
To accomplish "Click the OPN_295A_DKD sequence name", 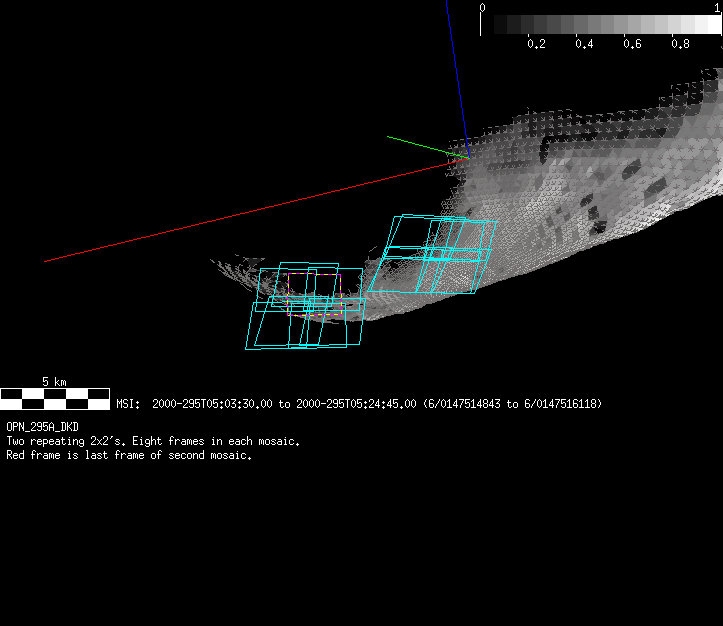I will (x=42, y=427).
